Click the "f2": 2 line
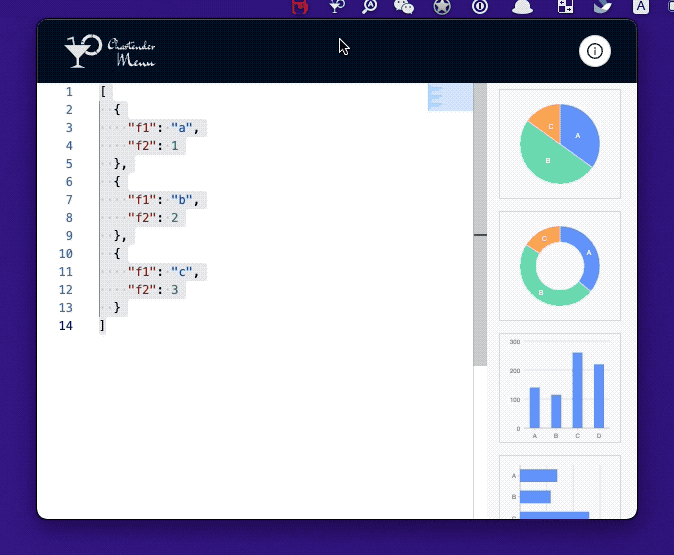Image resolution: width=674 pixels, height=555 pixels. (x=153, y=218)
